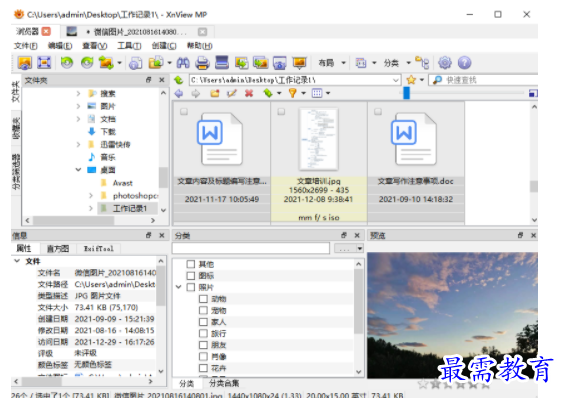Image resolution: width=562 pixels, height=401 pixels.
Task: Collapse the 照片 category node
Action: [x=179, y=287]
